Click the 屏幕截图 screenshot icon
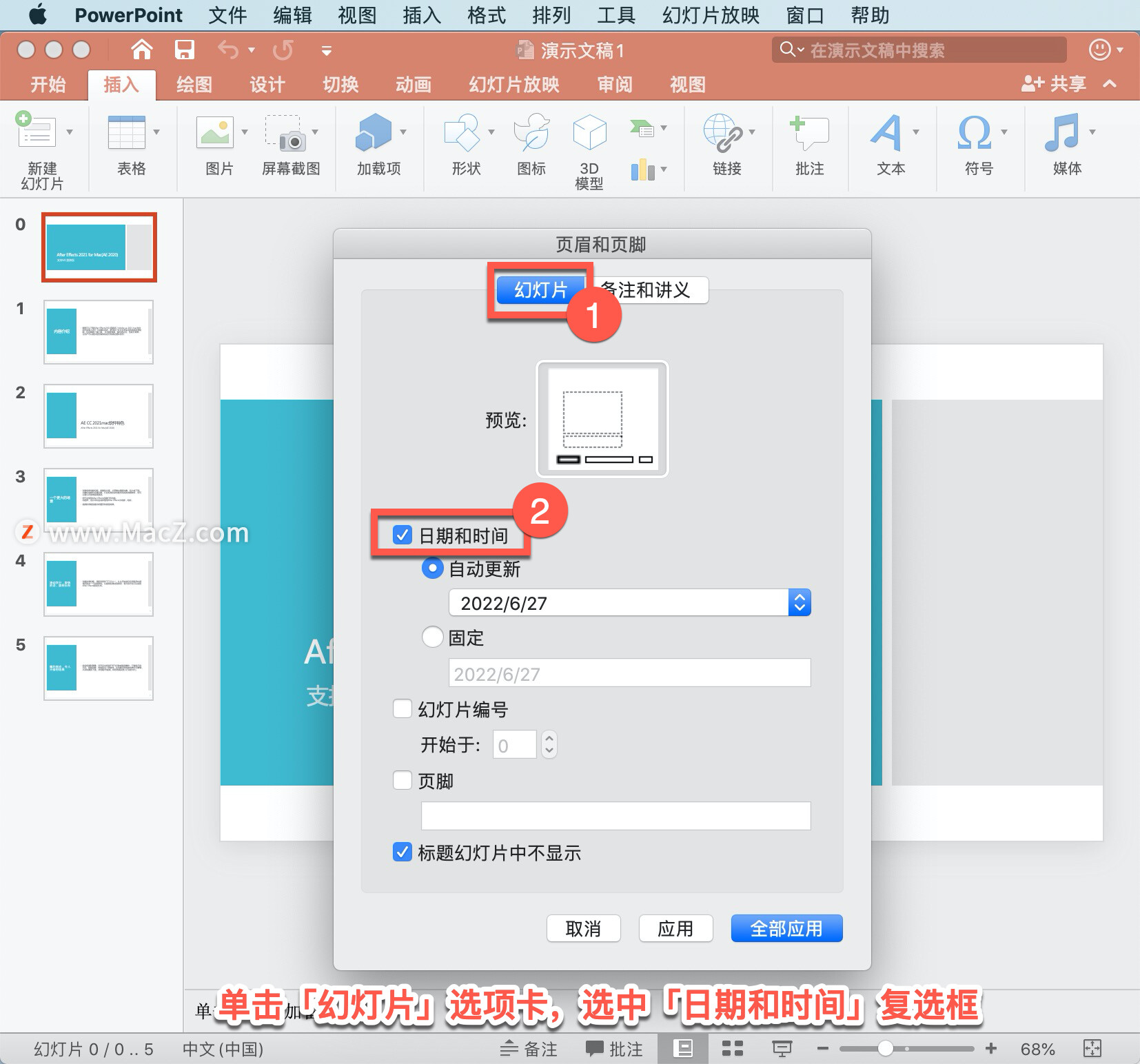Viewport: 1140px width, 1064px height. point(286,132)
